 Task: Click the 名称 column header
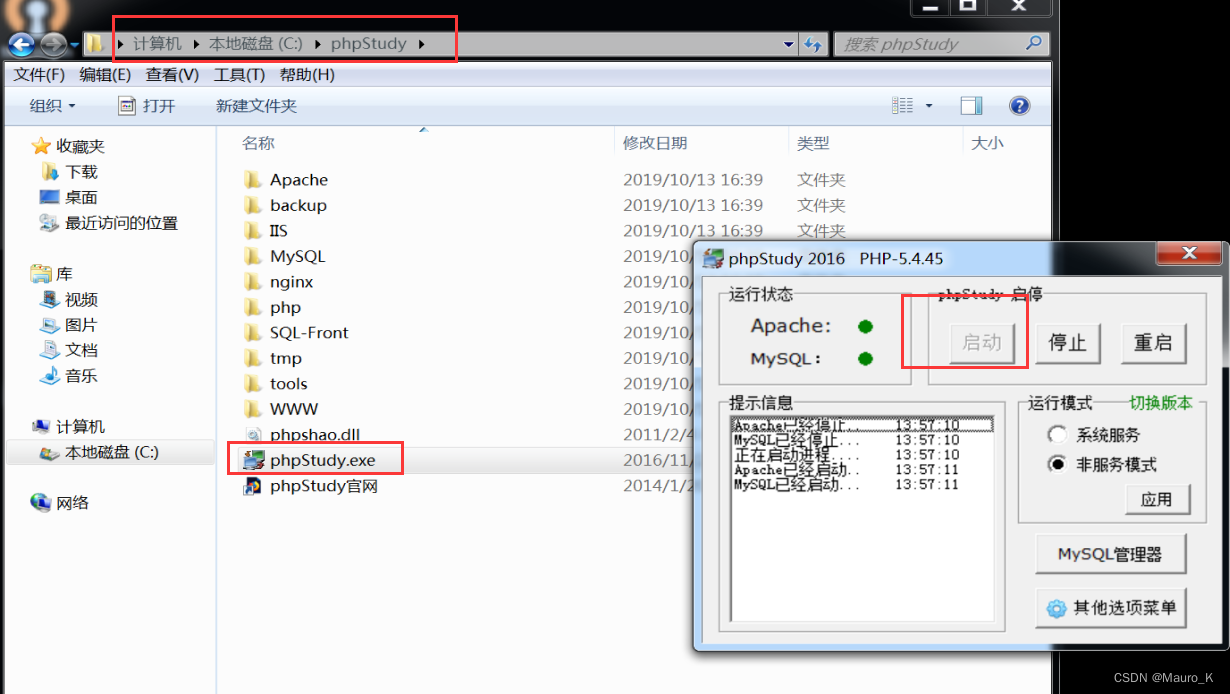pyautogui.click(x=258, y=143)
